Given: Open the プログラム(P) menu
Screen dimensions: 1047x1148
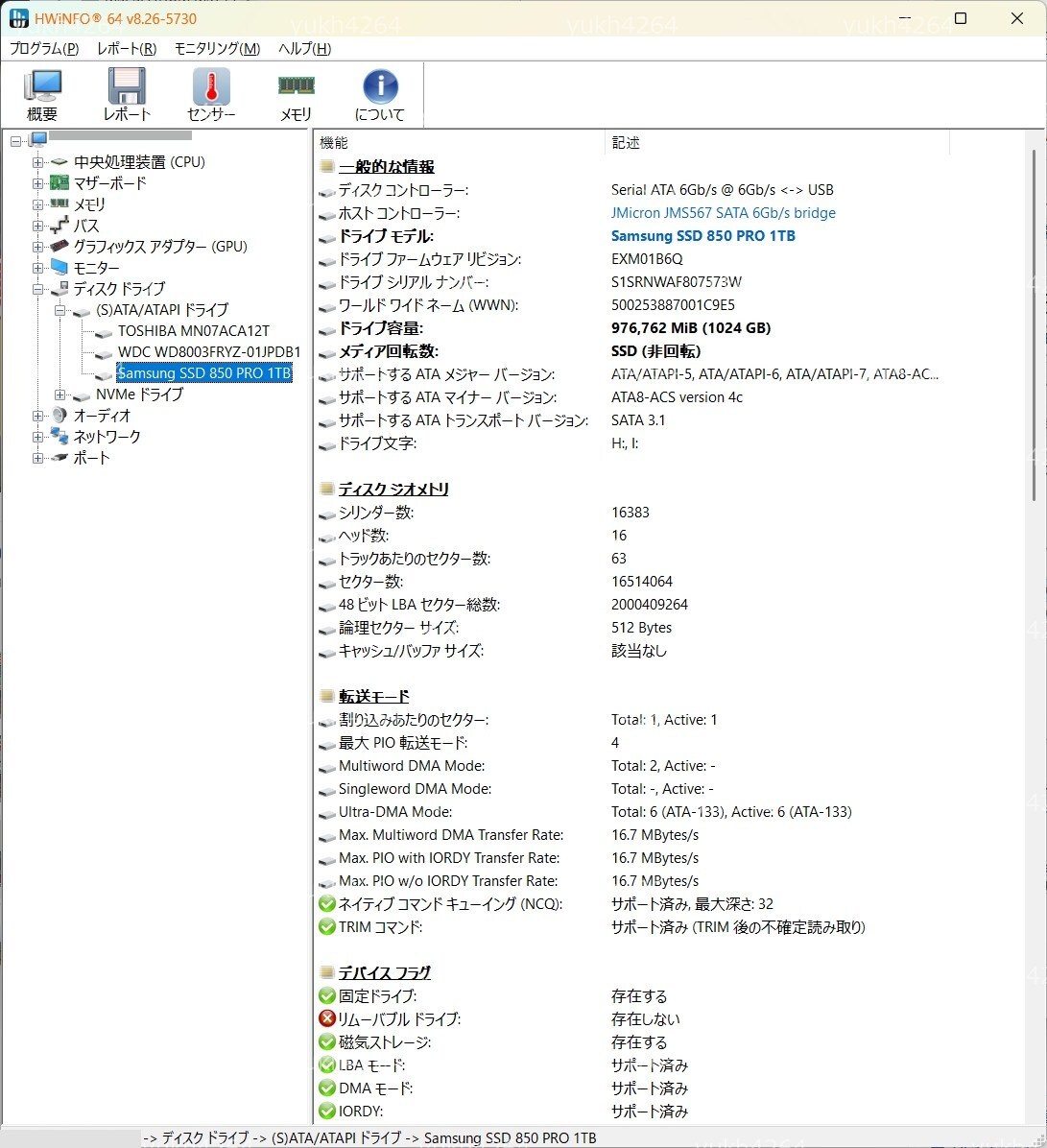Looking at the screenshot, I should (44, 48).
